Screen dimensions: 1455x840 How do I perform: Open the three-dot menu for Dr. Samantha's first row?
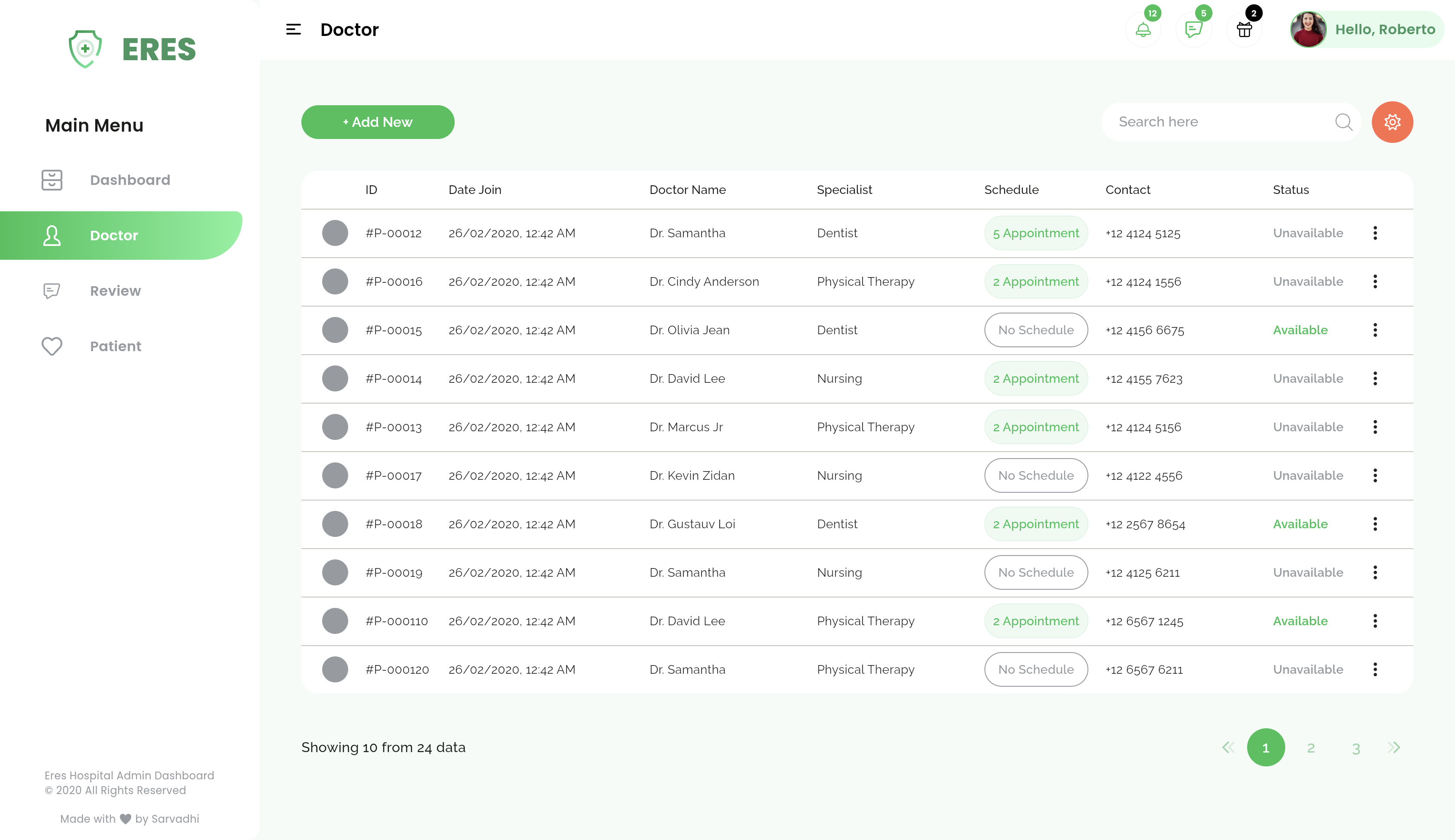(x=1376, y=233)
